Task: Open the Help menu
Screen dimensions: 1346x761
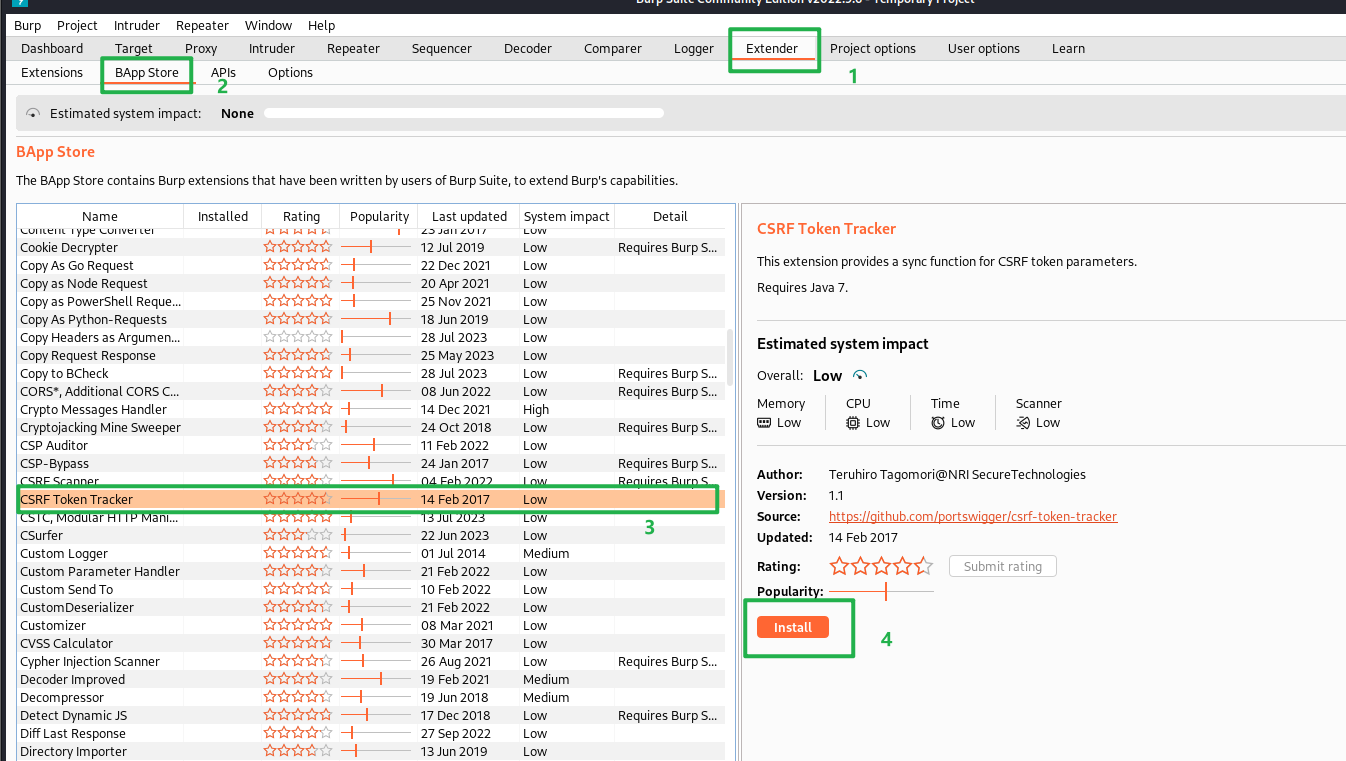Action: pyautogui.click(x=321, y=25)
